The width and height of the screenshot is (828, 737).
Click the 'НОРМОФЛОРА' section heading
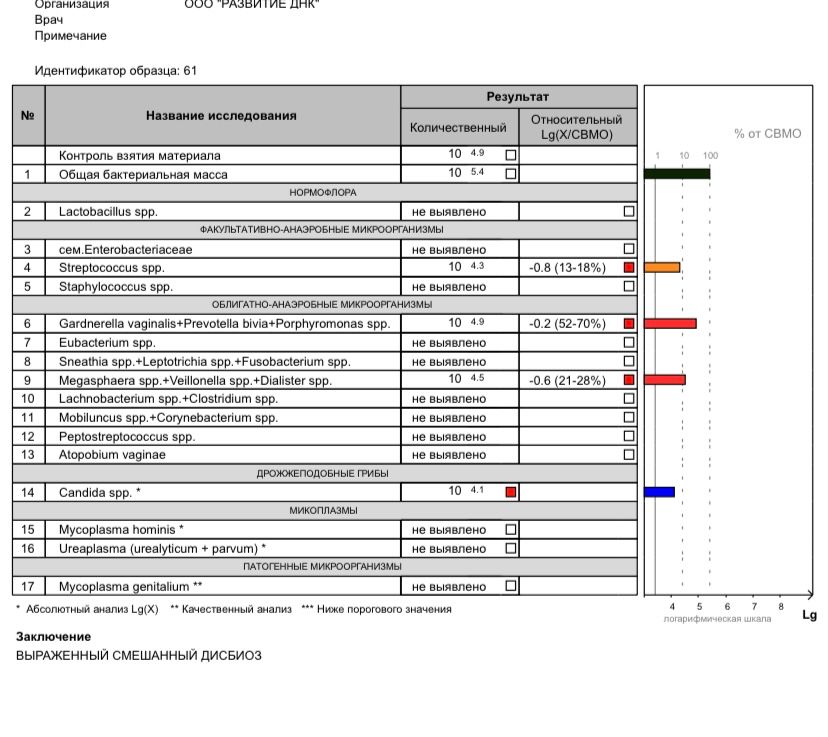click(323, 193)
